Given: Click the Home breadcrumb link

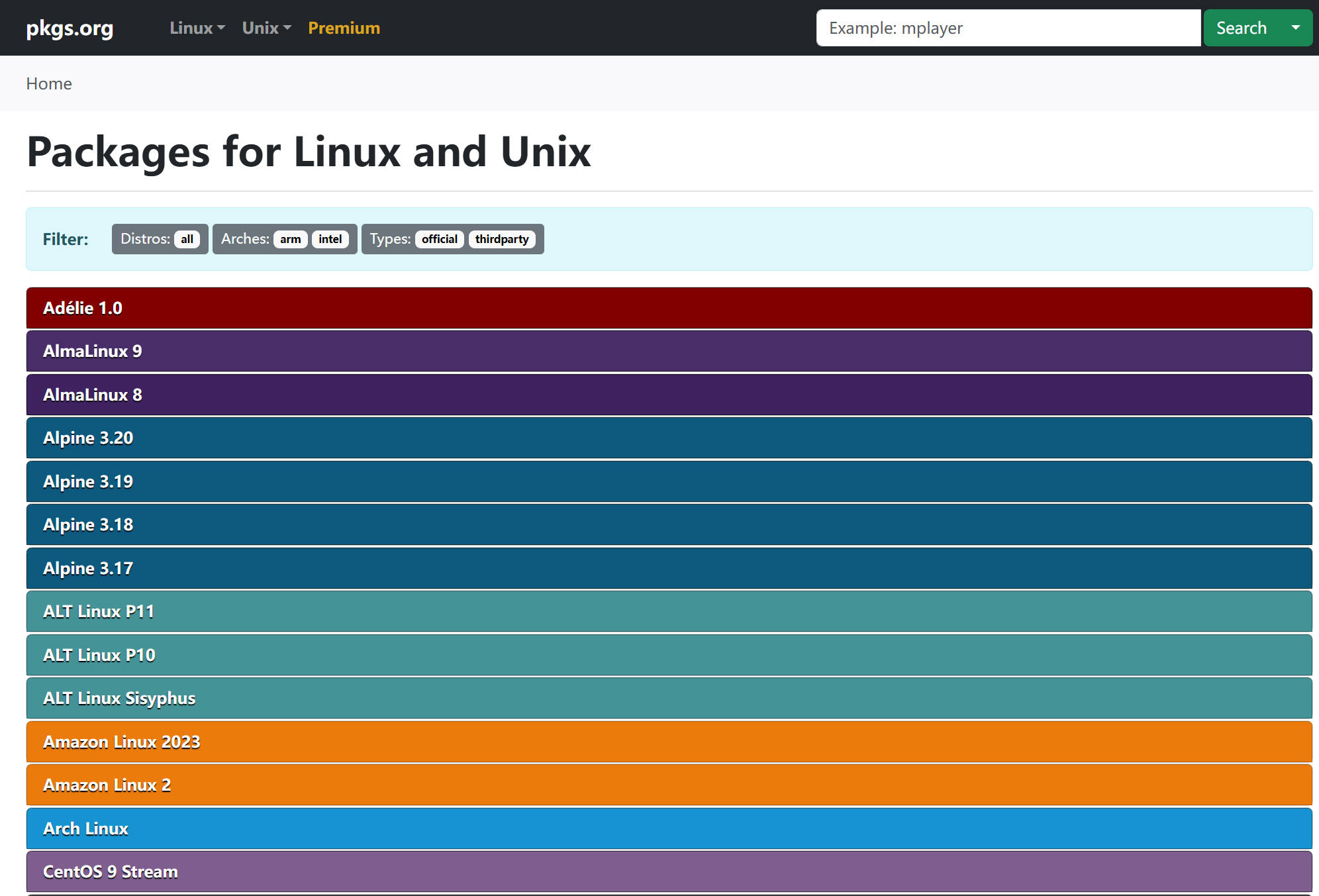Looking at the screenshot, I should click(x=49, y=83).
